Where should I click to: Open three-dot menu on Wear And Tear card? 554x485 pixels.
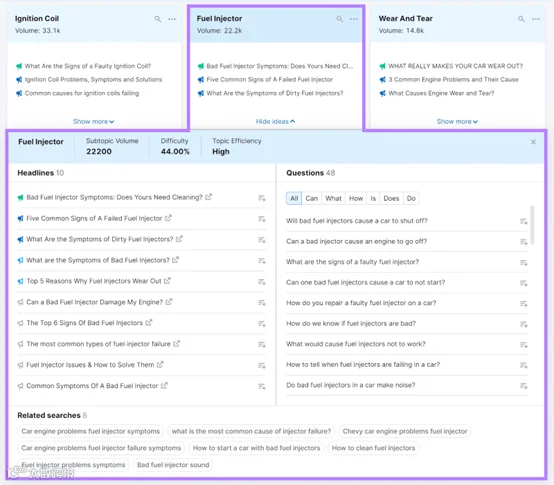coord(536,19)
